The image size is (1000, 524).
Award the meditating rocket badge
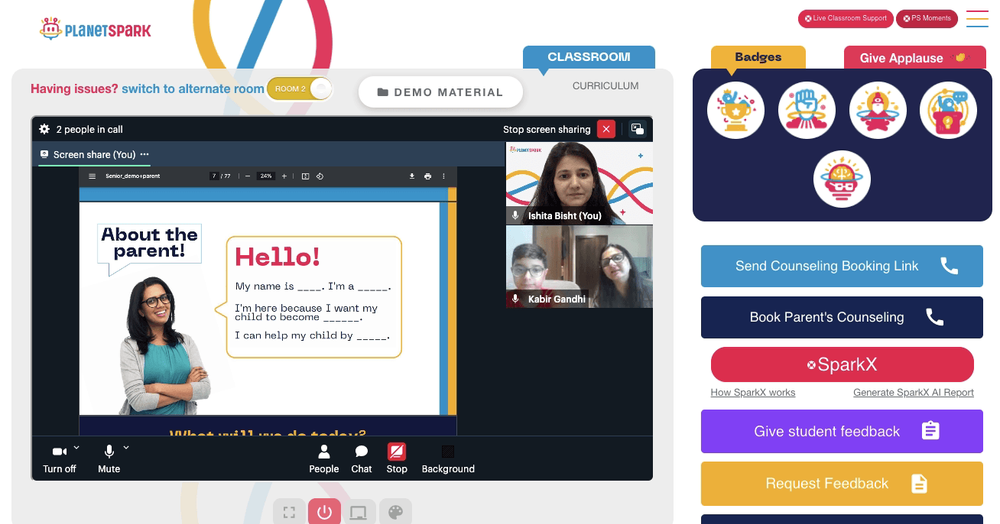(878, 110)
